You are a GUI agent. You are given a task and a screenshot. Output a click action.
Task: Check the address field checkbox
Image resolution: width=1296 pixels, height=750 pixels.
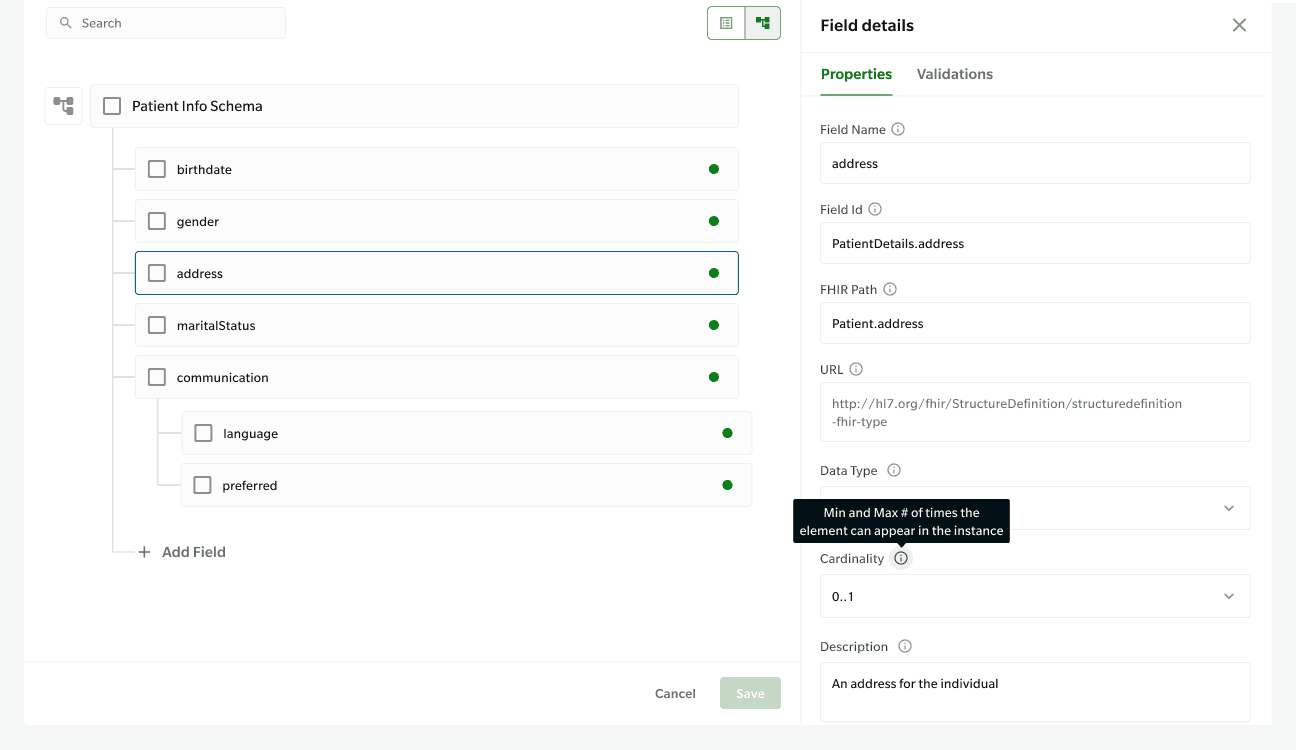tap(157, 273)
